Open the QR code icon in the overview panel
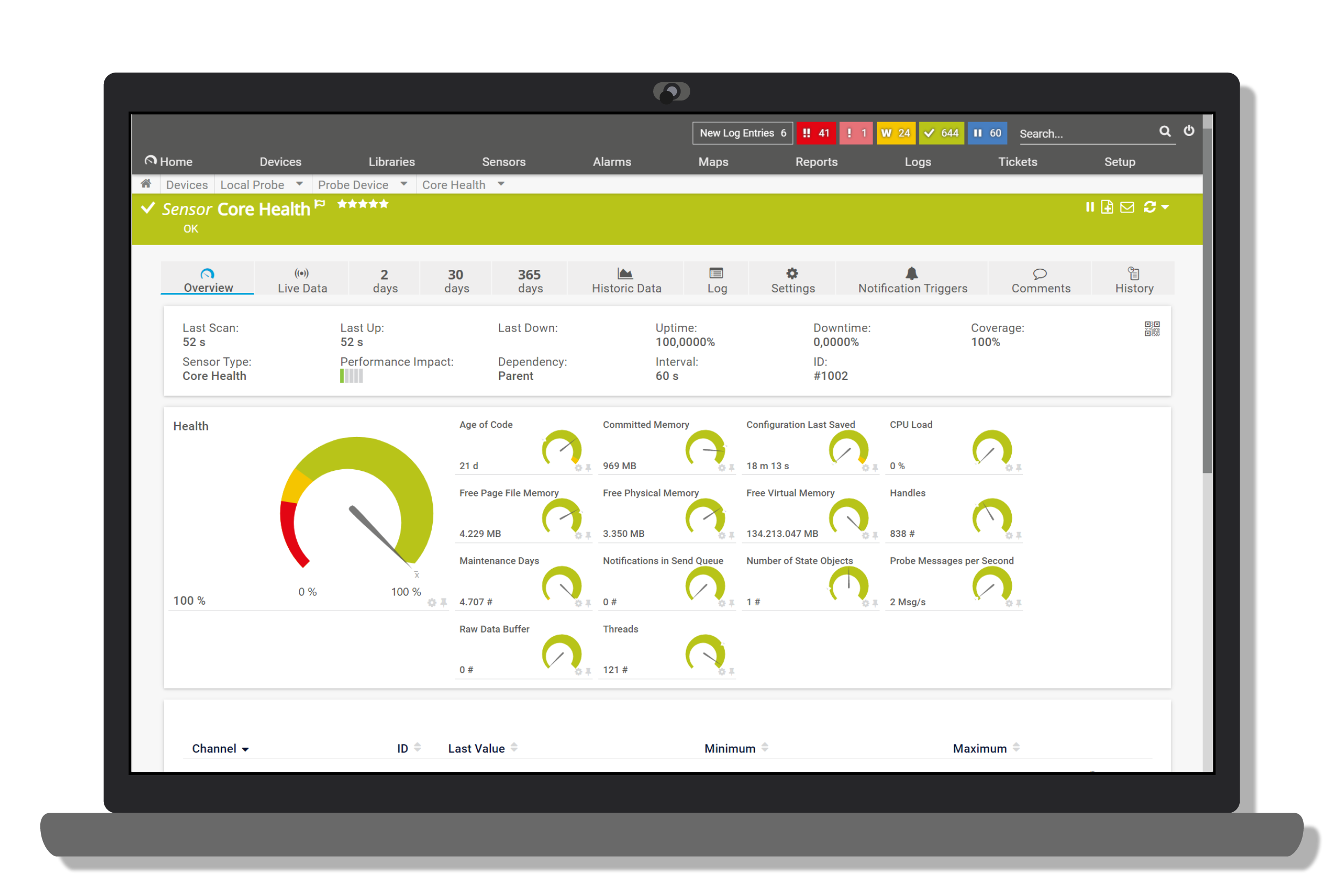This screenshot has height=896, width=1344. (1152, 328)
